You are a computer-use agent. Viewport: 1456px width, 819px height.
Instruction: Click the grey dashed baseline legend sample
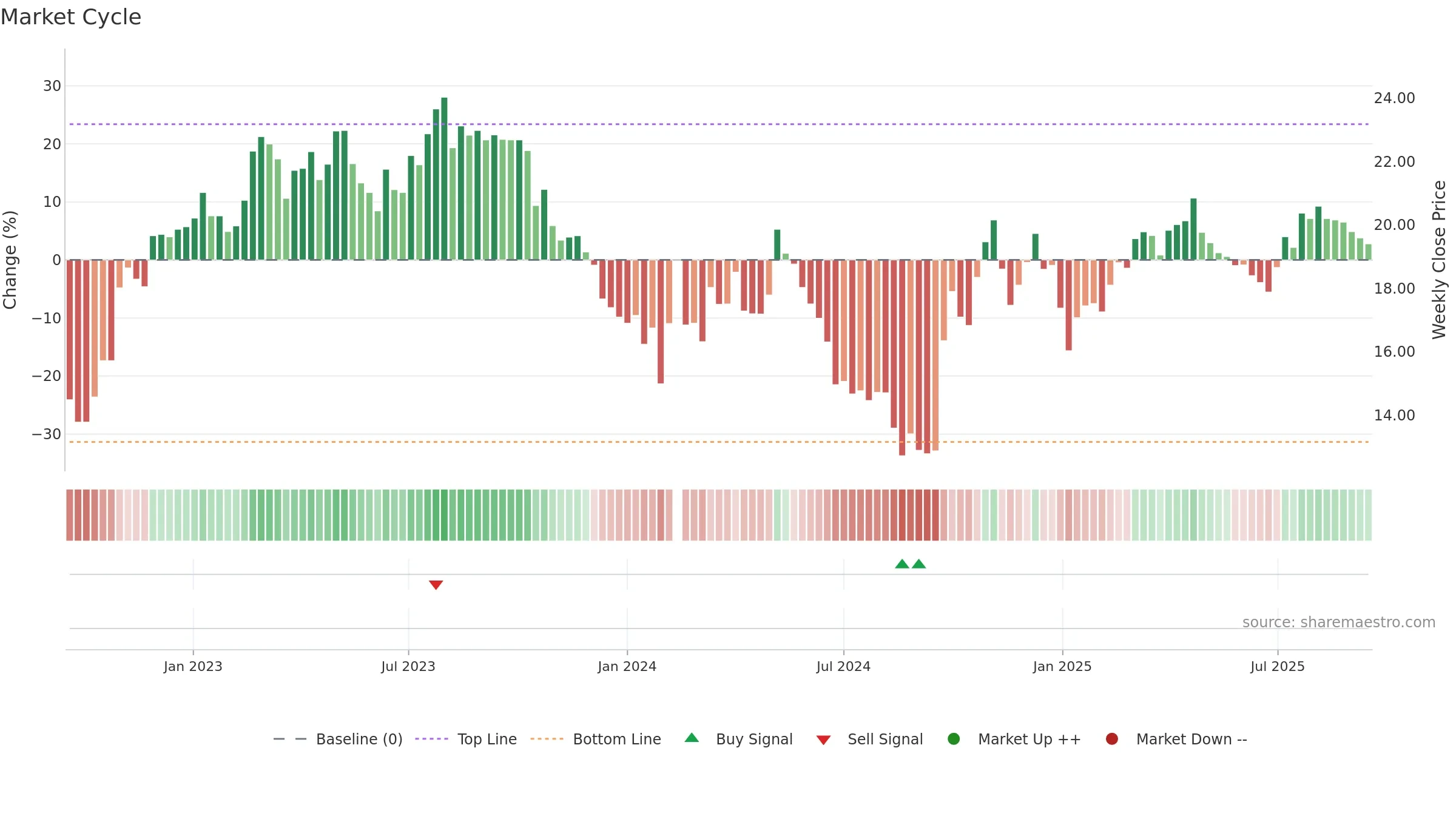click(290, 739)
